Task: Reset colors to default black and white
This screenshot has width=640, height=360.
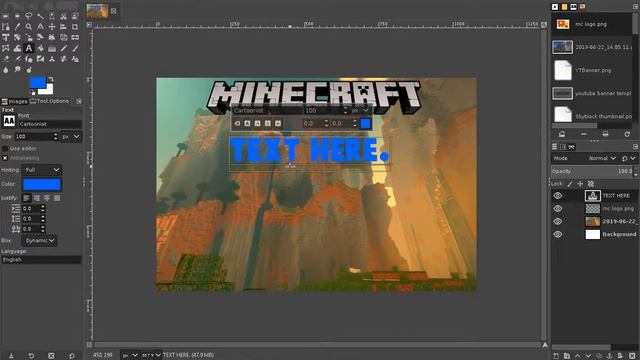Action: 33,93
